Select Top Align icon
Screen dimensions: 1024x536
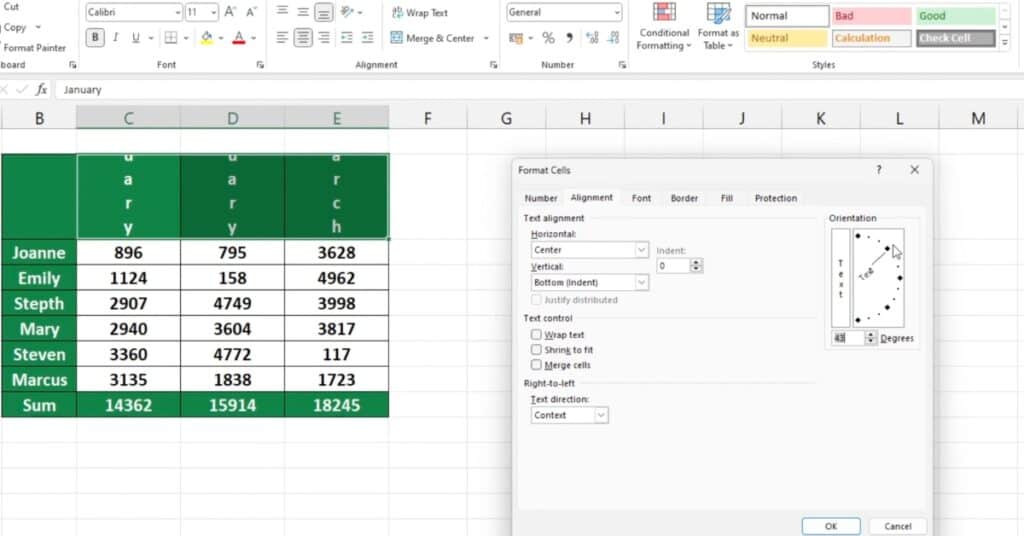282,12
